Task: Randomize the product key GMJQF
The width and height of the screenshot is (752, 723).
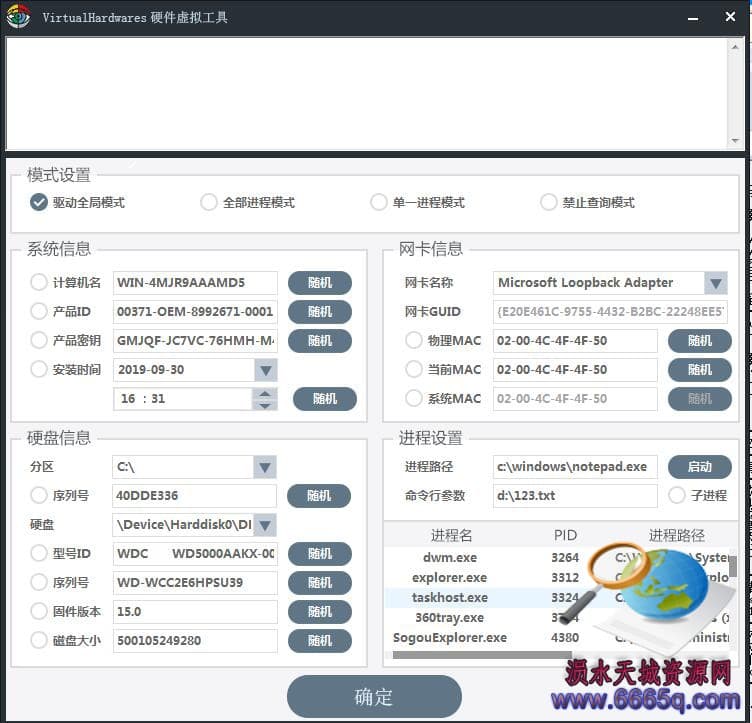Action: click(320, 341)
